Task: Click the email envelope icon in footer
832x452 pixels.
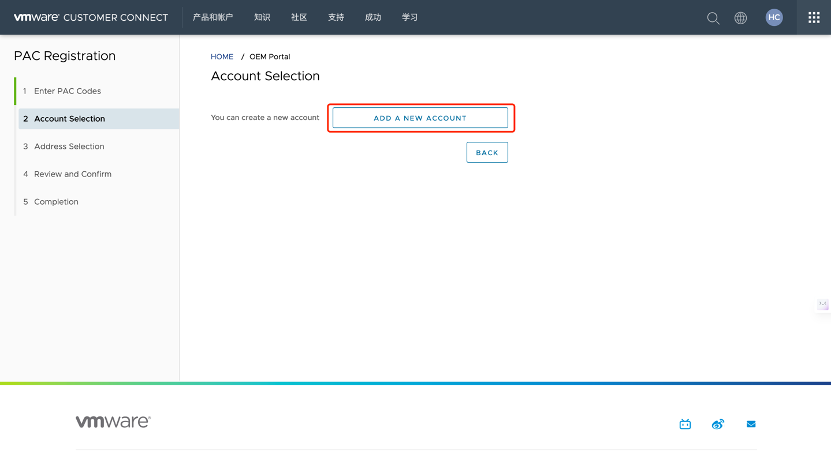Action: [x=751, y=424]
